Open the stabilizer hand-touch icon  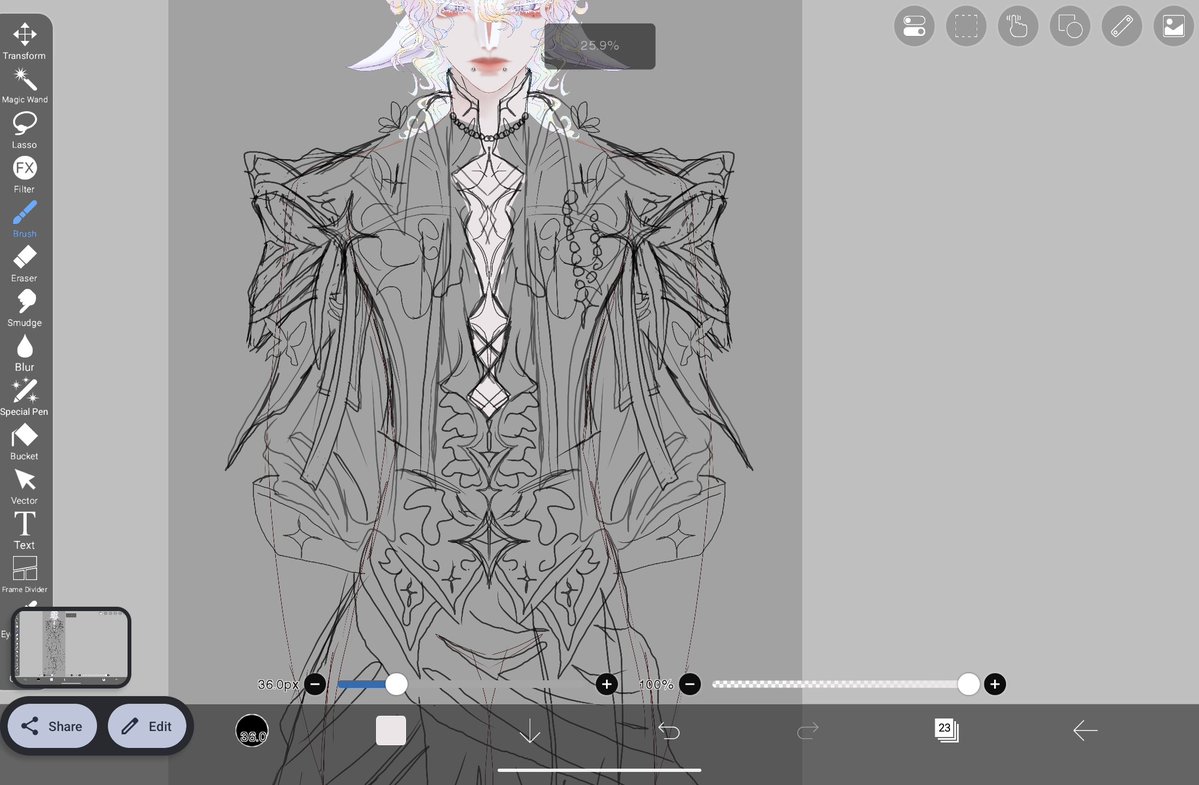pos(1018,26)
